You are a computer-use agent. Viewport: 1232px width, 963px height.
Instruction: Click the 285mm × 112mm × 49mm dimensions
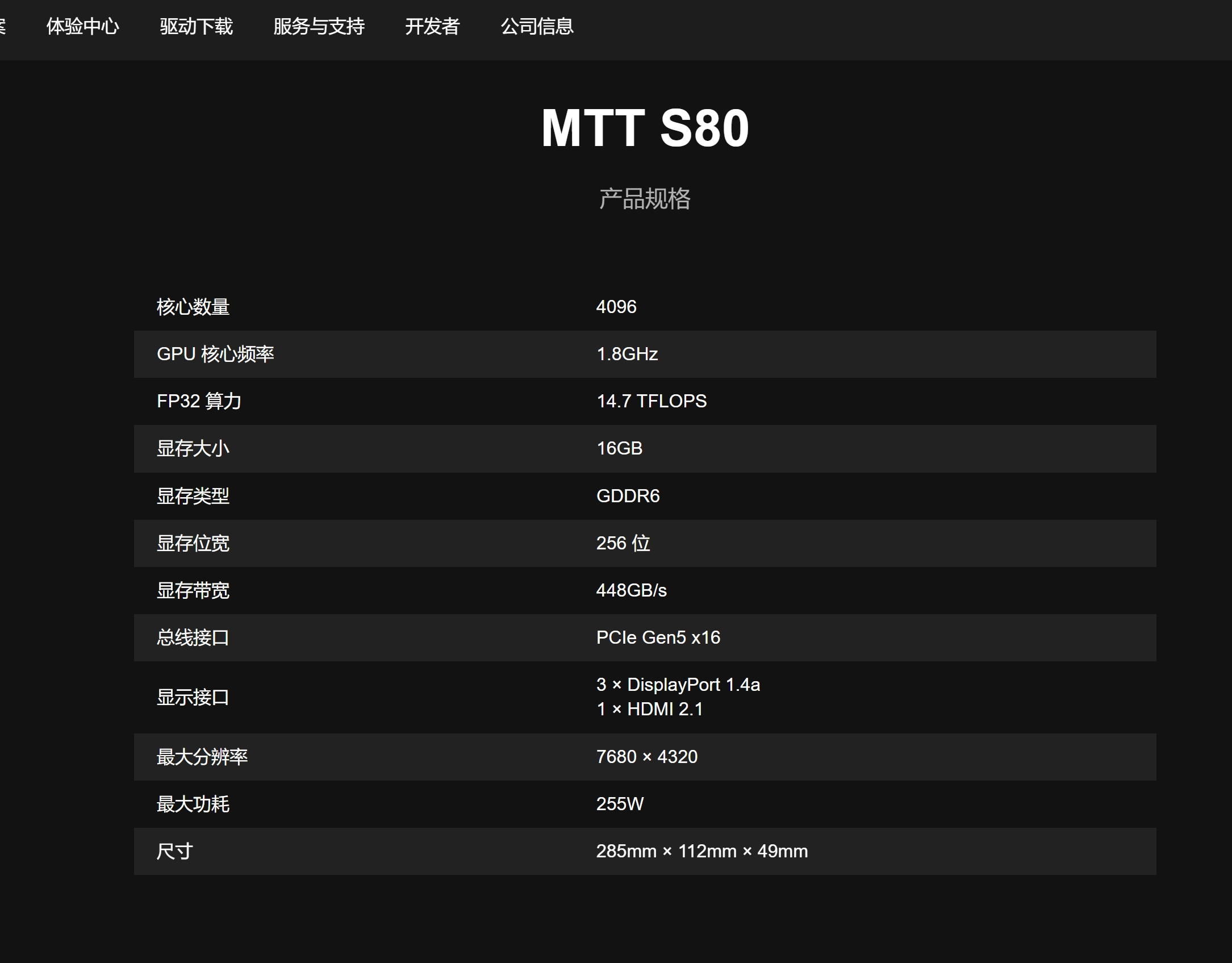point(701,851)
